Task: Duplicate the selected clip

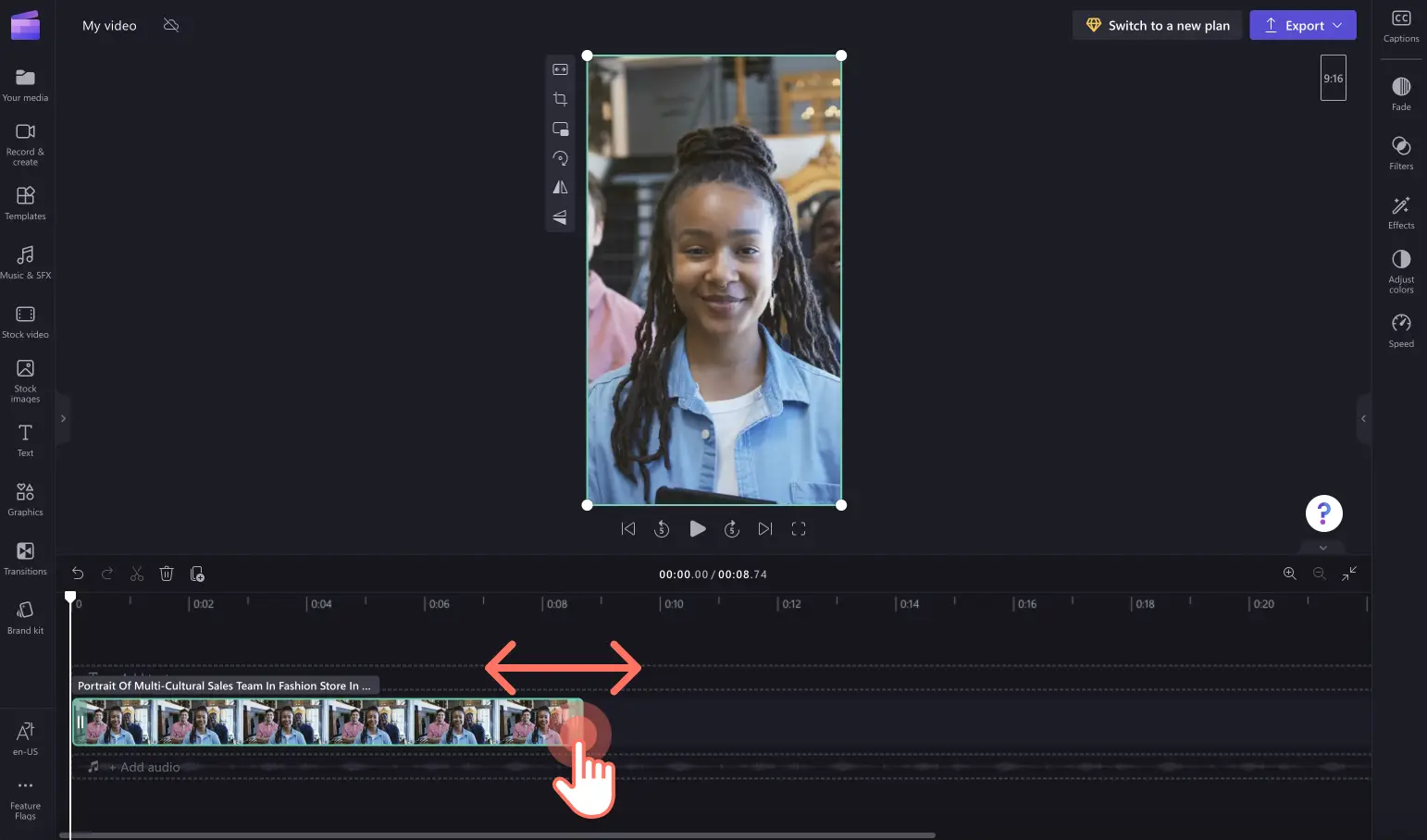Action: coord(197,574)
